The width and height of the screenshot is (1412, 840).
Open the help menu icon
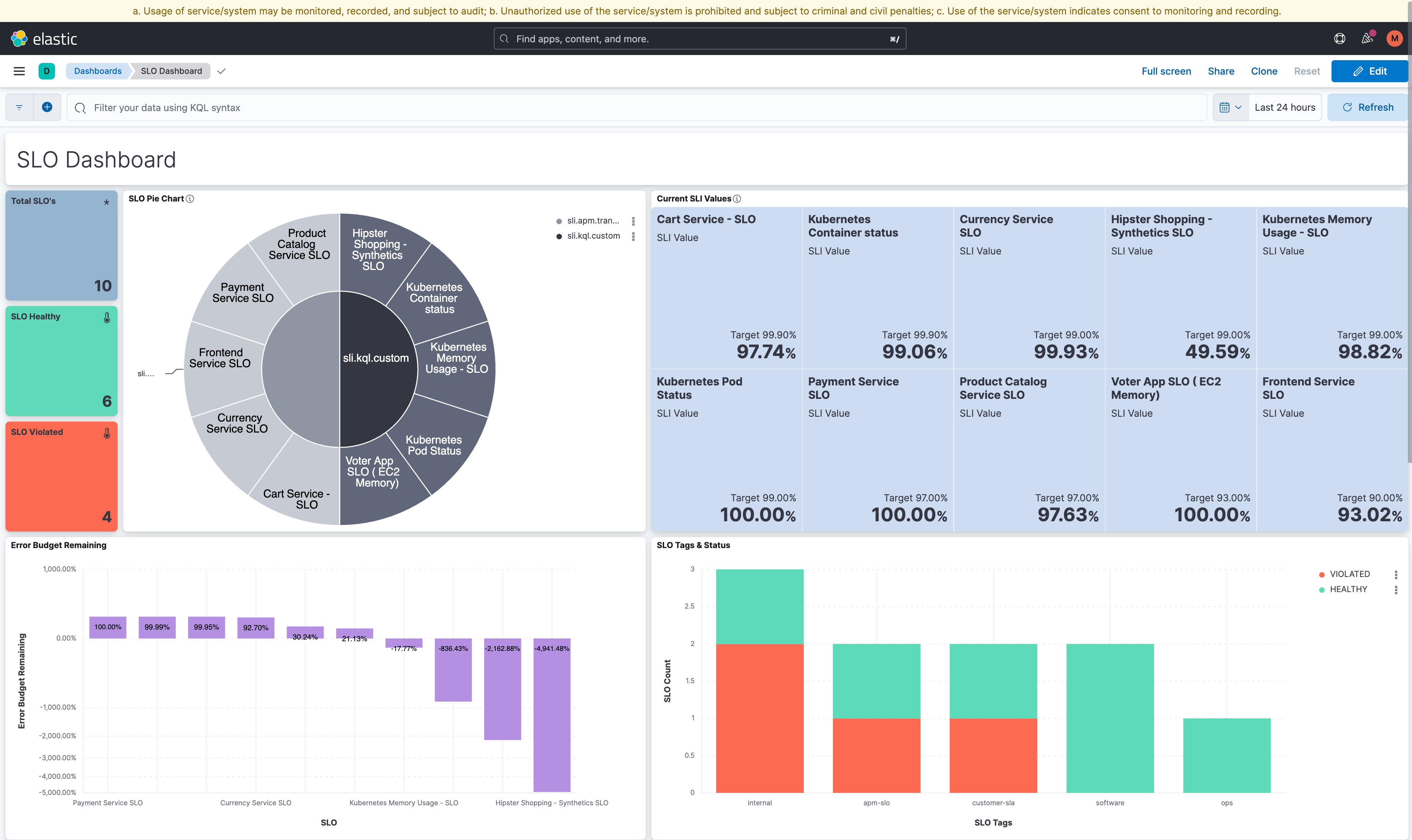point(1339,39)
